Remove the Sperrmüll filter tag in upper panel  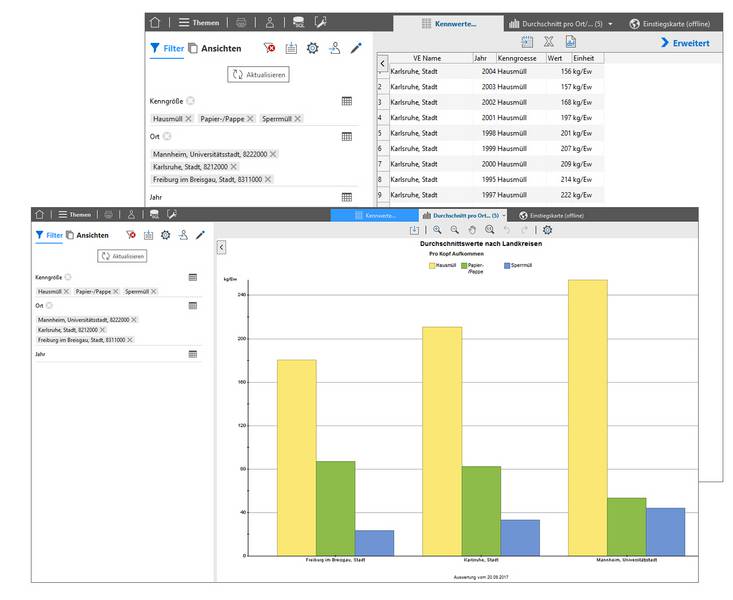[x=298, y=119]
